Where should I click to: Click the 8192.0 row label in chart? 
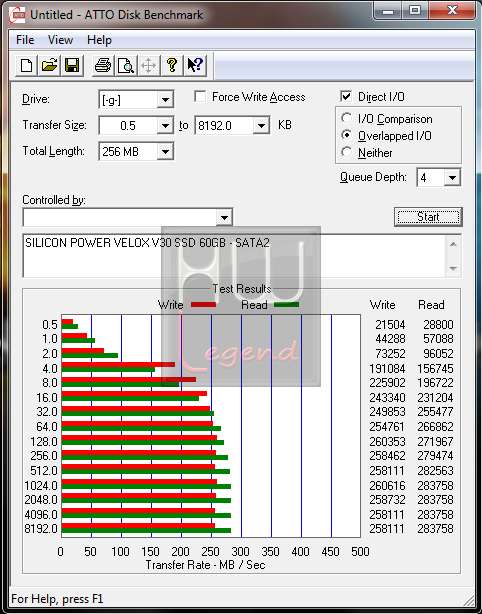41,529
